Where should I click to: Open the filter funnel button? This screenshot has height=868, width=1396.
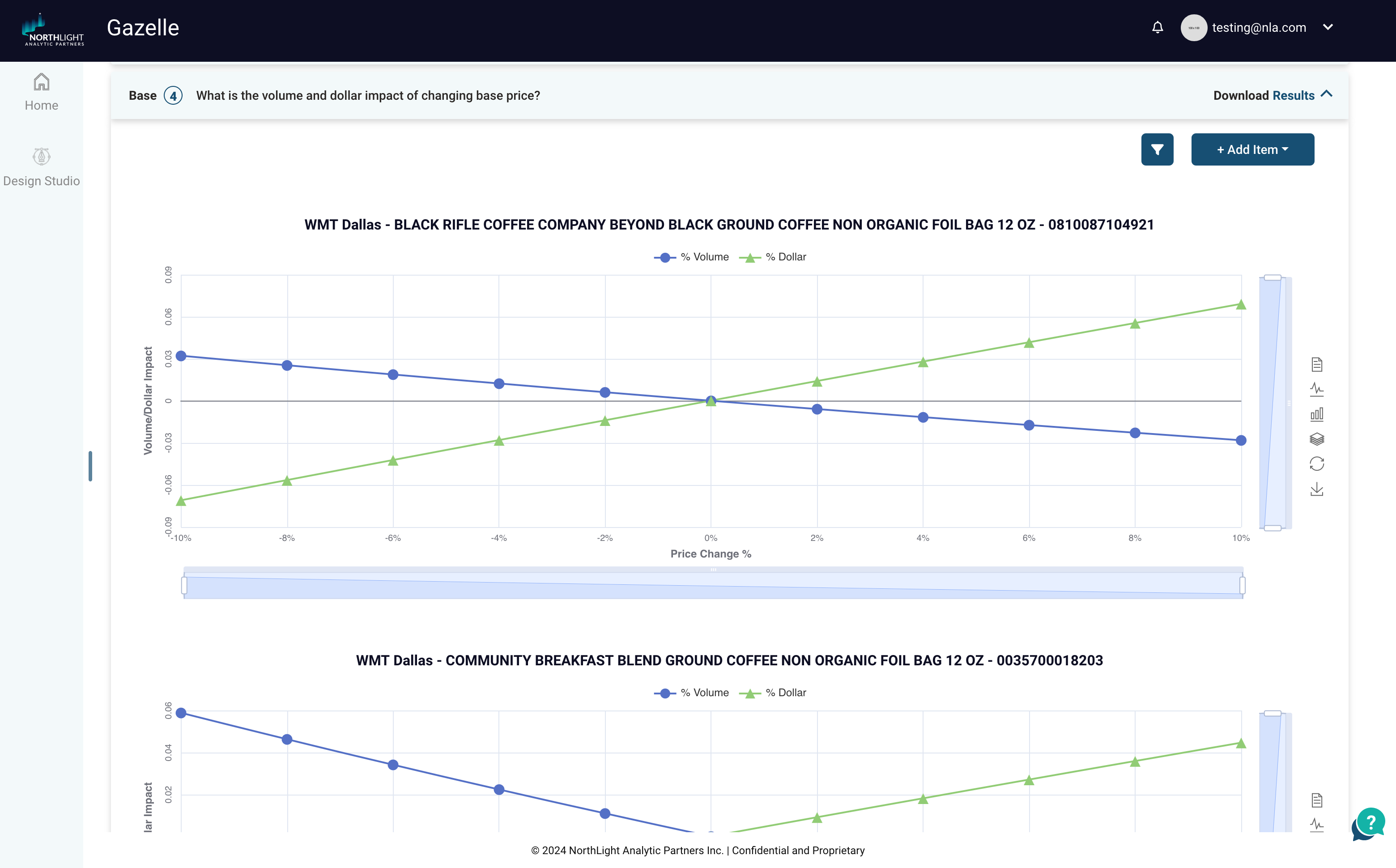(x=1157, y=149)
